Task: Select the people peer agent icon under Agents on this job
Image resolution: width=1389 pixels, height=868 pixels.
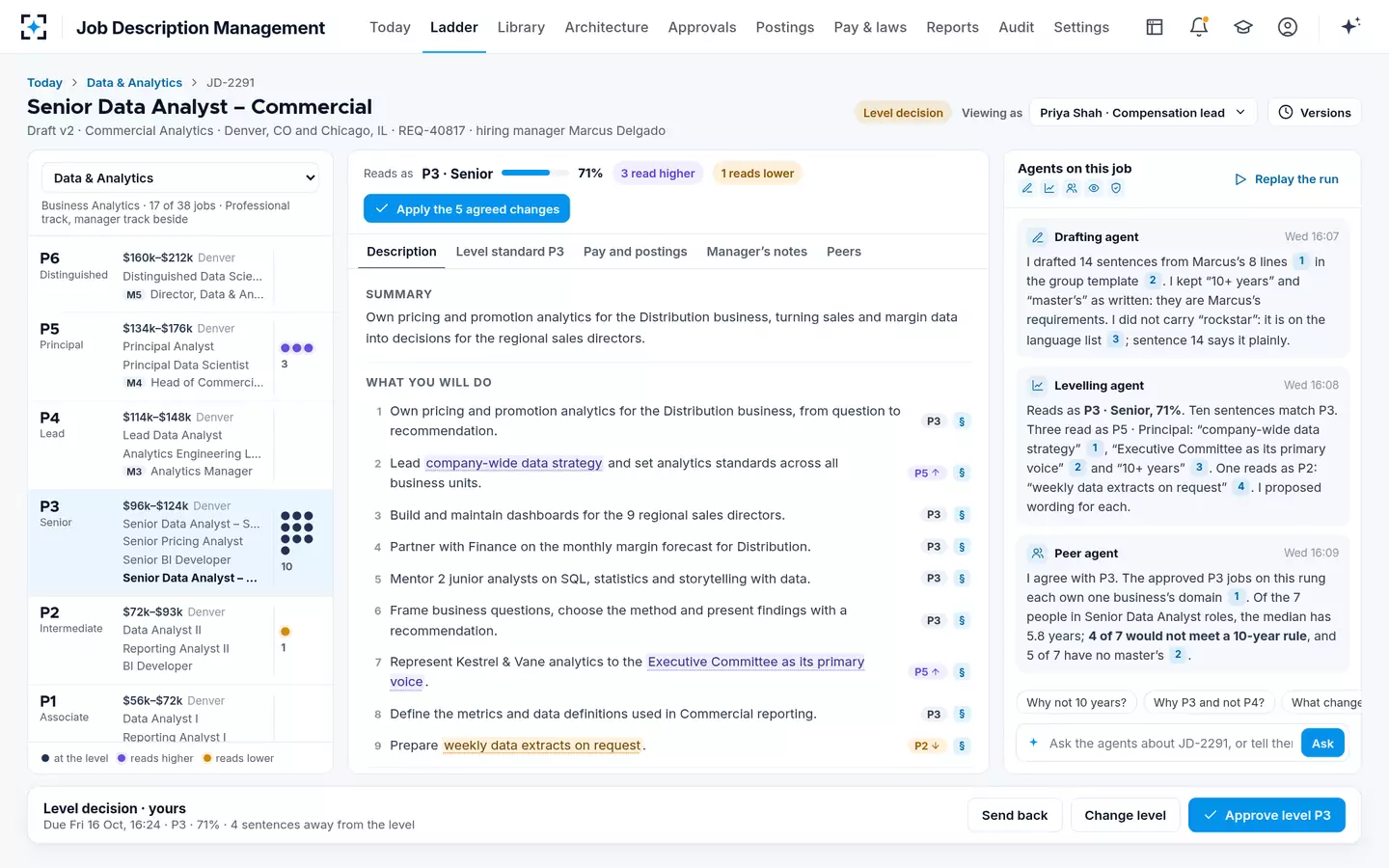Action: click(1072, 189)
